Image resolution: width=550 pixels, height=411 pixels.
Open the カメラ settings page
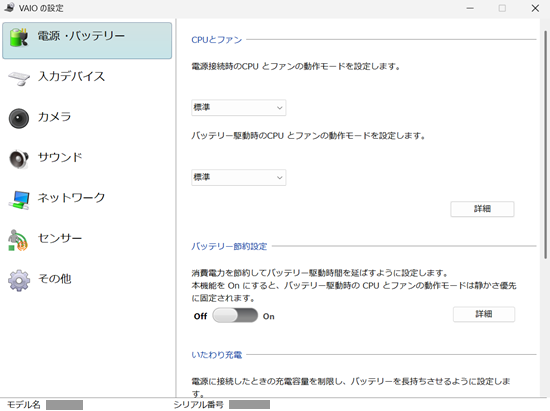54,117
